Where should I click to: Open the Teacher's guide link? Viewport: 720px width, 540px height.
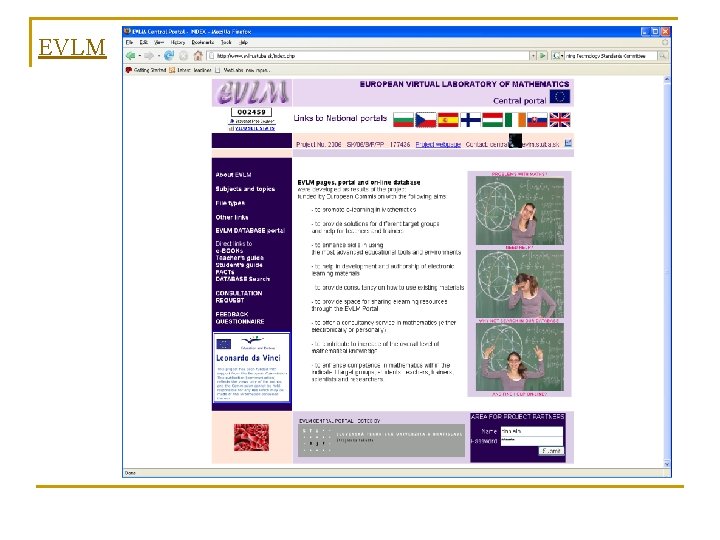click(239, 258)
